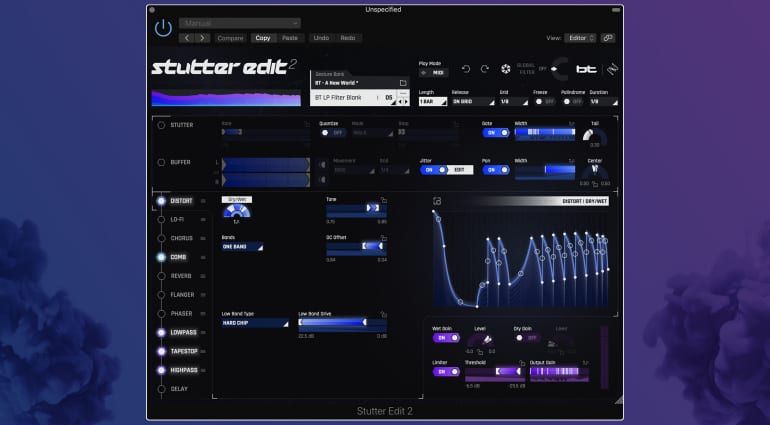The height and width of the screenshot is (425, 770).
Task: Click the sidechain link icon
Action: pos(608,38)
